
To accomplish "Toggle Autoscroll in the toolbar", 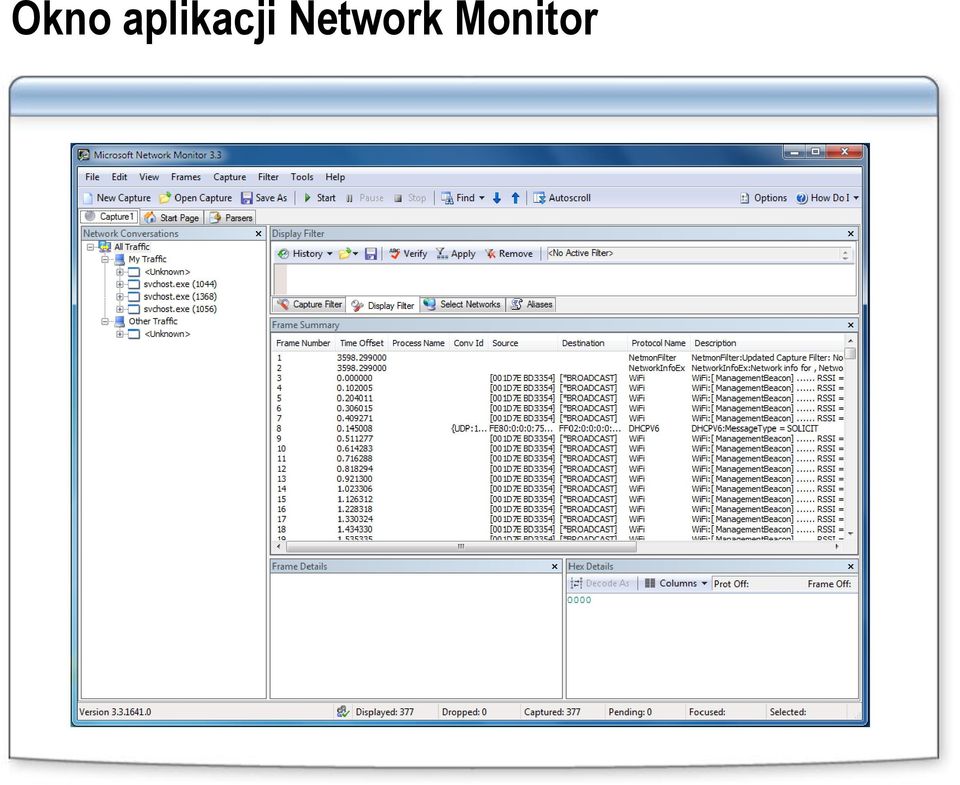I will 562,198.
